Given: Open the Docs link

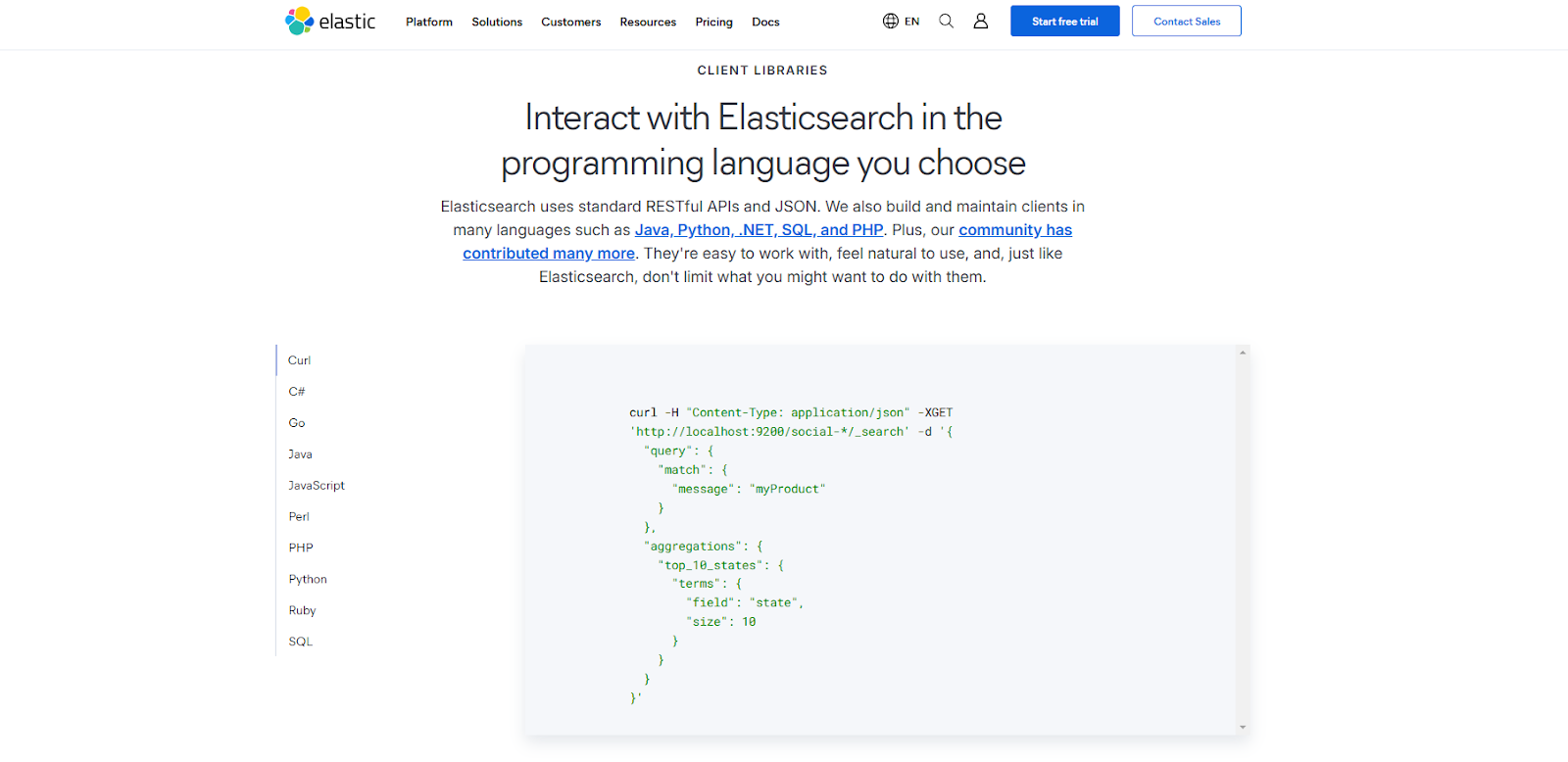Looking at the screenshot, I should 765,22.
